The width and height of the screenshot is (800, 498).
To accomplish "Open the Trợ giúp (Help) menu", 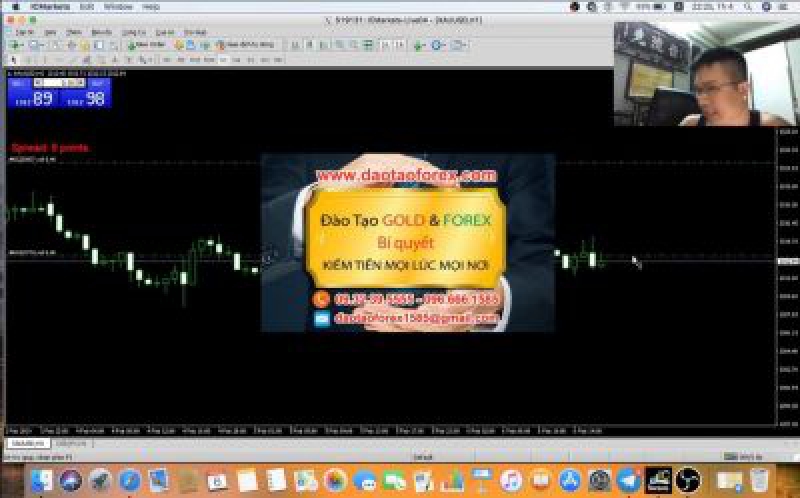I will click(195, 32).
